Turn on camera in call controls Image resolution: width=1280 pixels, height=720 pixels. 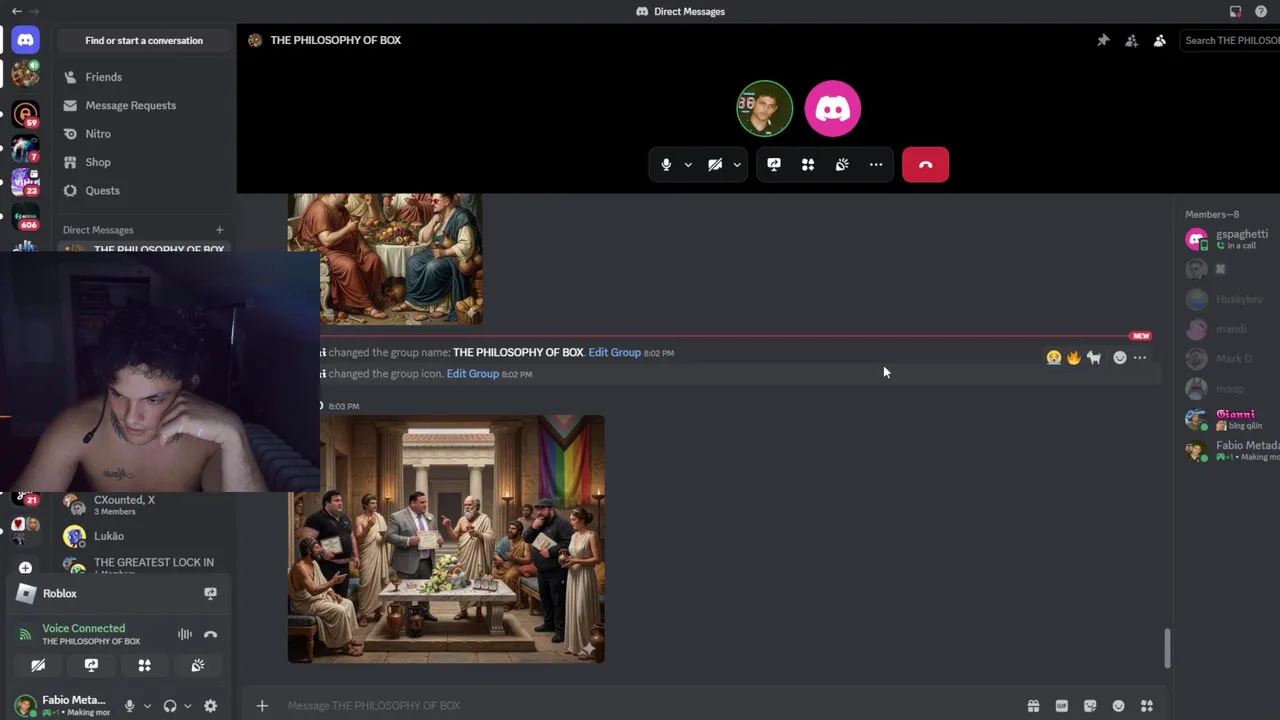(715, 165)
